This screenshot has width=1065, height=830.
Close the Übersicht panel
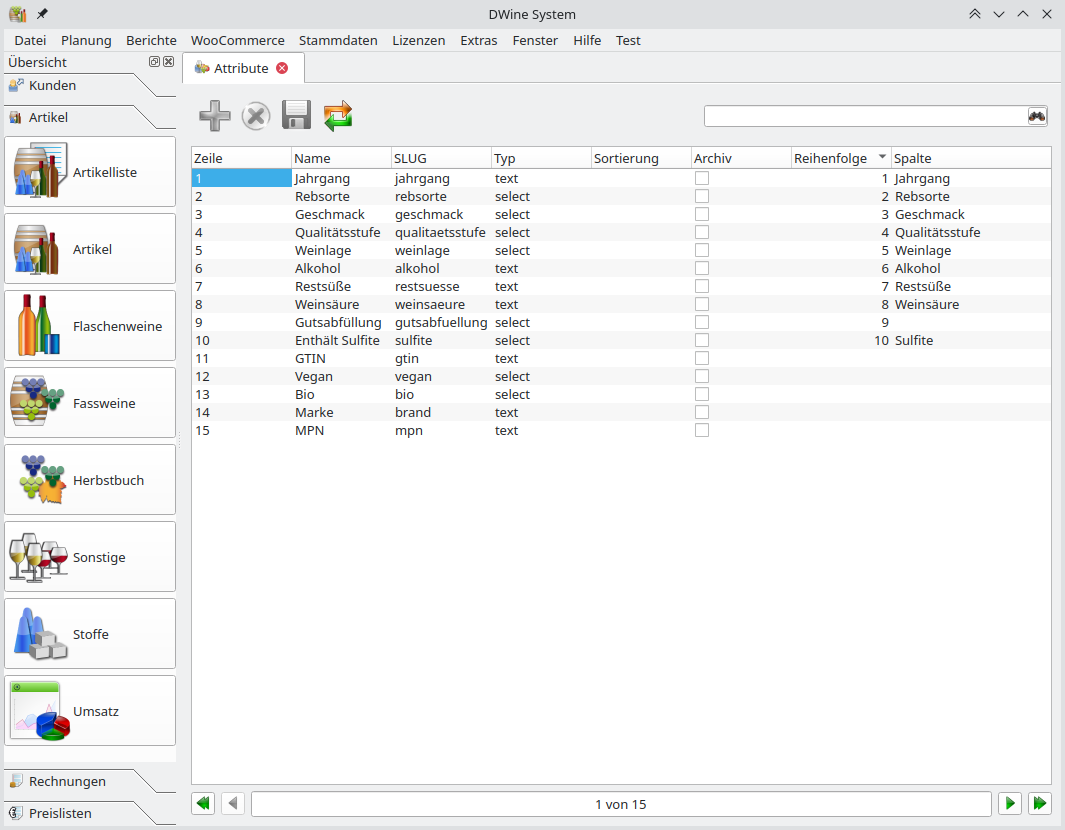point(168,62)
